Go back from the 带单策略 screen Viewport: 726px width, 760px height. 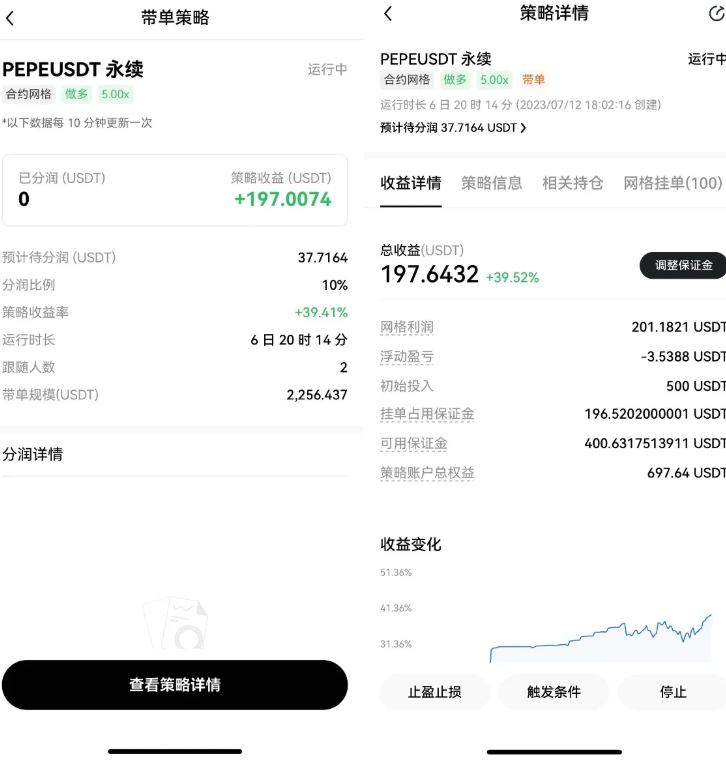point(10,18)
